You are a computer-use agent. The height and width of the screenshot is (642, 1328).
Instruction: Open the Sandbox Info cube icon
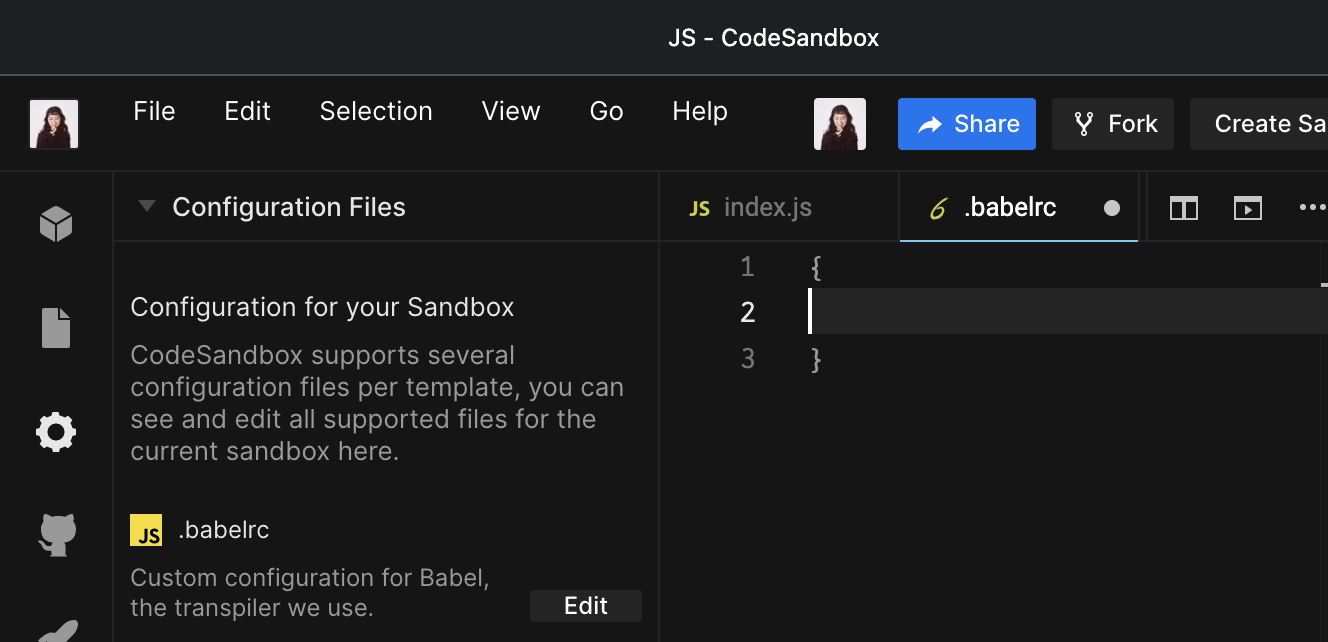(x=56, y=224)
